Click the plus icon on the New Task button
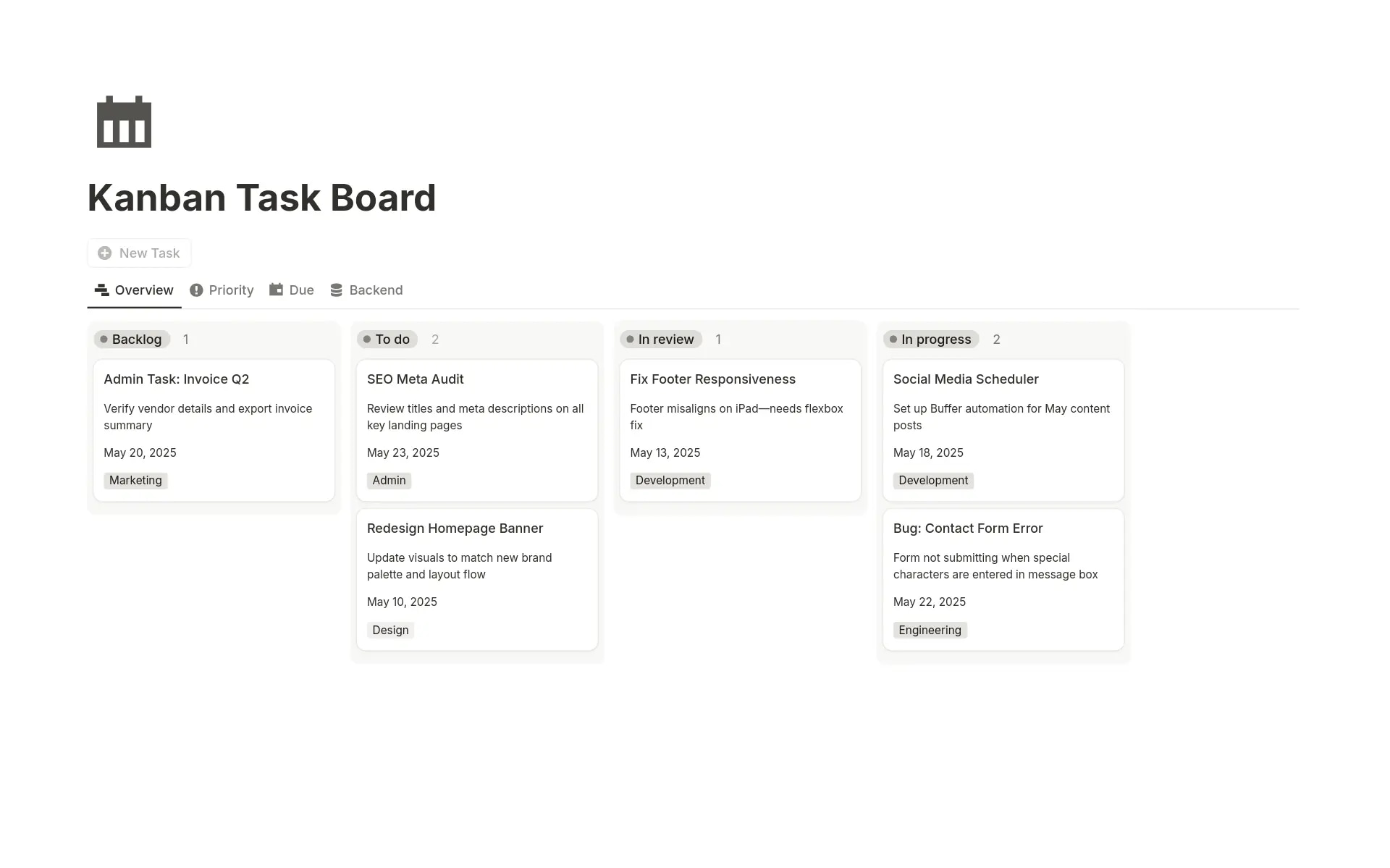1390x868 pixels. pos(105,253)
